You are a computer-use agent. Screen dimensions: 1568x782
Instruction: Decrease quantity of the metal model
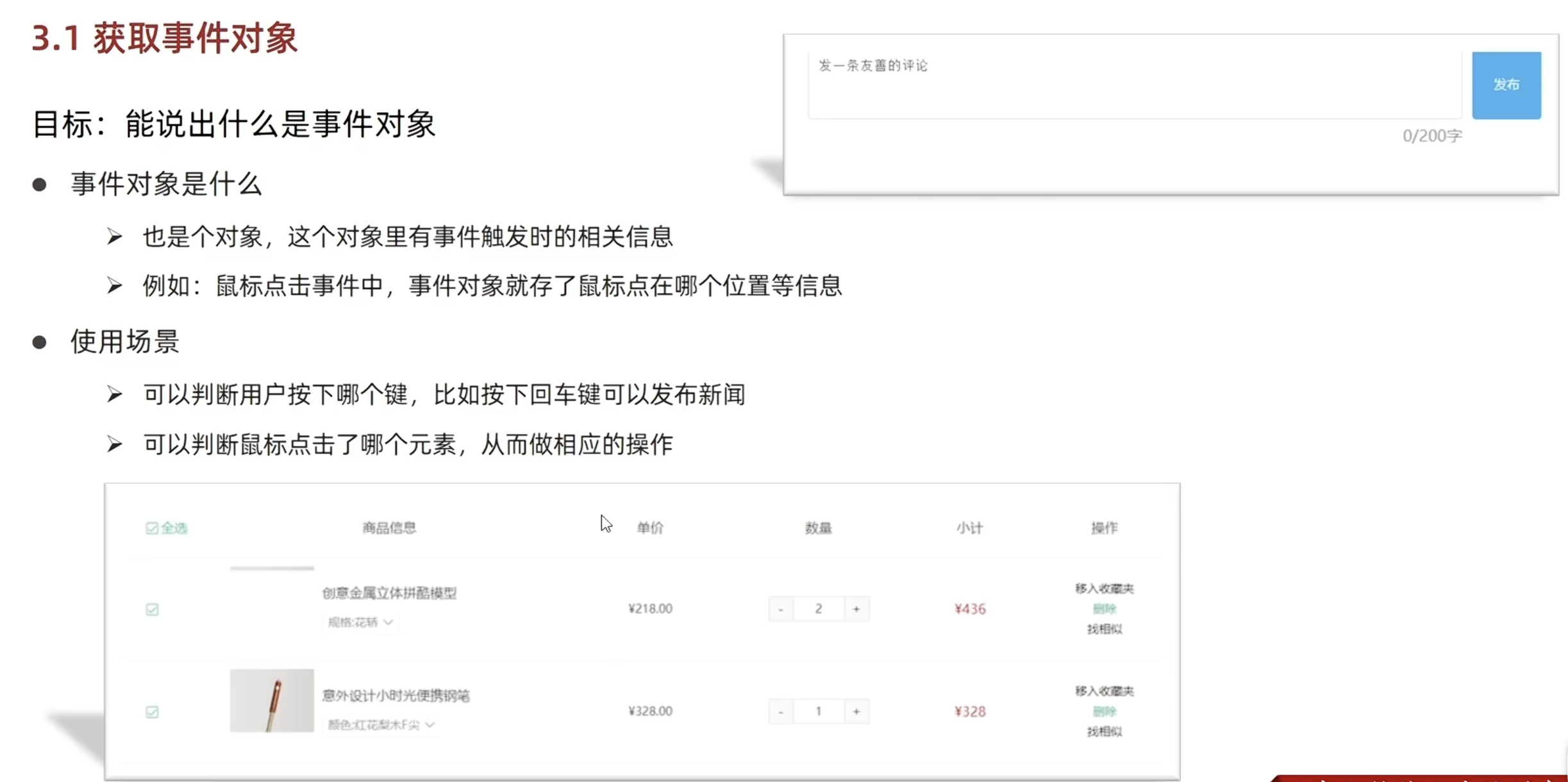pos(781,609)
